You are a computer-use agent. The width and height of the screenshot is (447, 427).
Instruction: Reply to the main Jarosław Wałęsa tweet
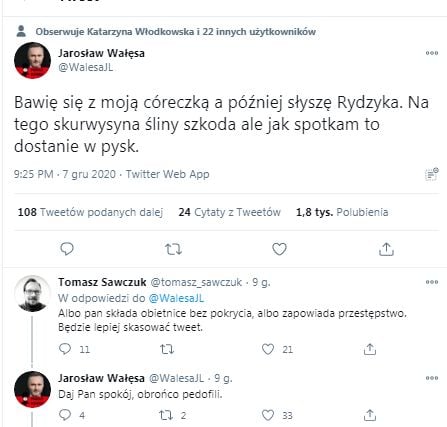[67, 249]
